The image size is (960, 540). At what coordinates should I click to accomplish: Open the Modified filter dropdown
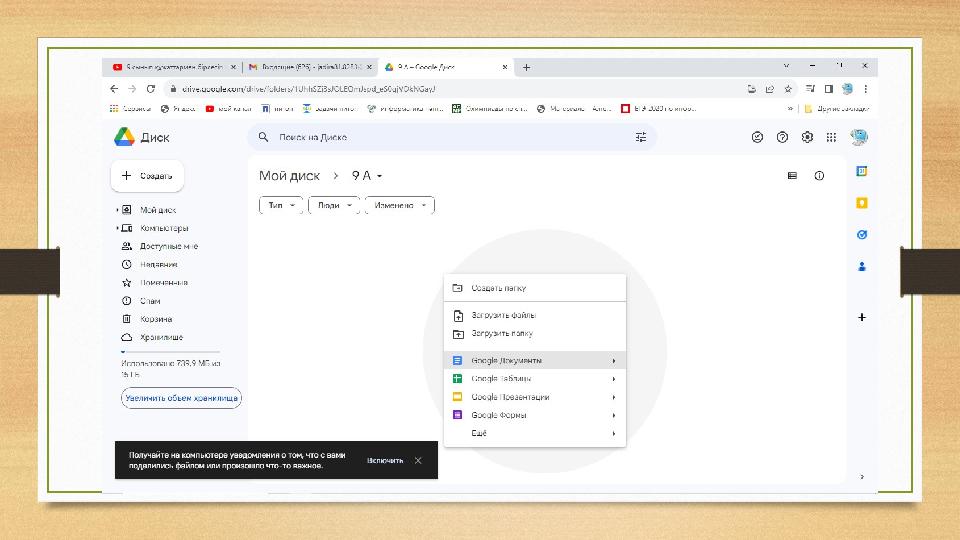coord(400,205)
